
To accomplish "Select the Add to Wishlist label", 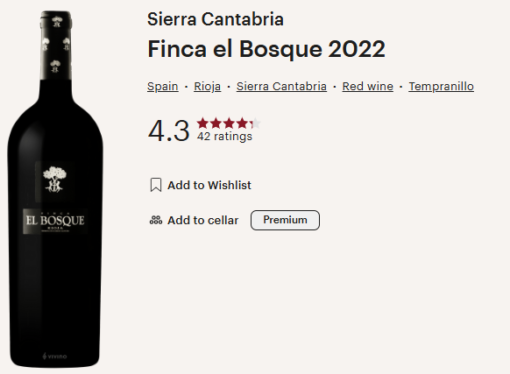I will point(209,185).
